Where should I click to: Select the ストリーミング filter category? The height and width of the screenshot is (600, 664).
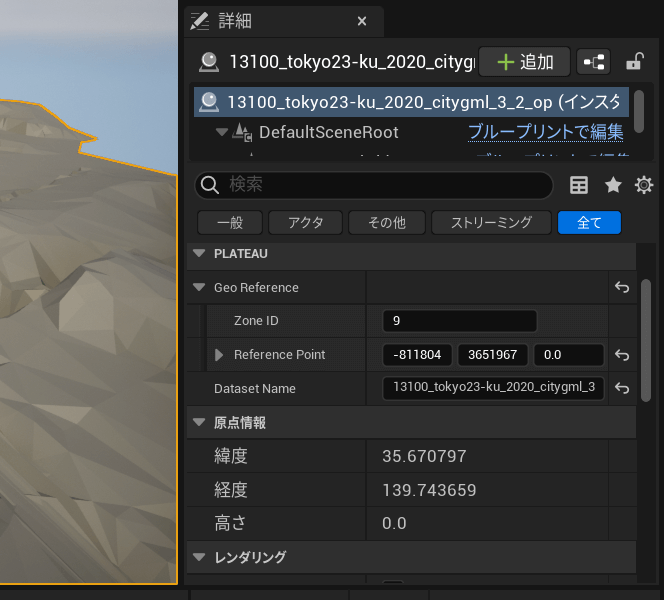[x=491, y=223]
